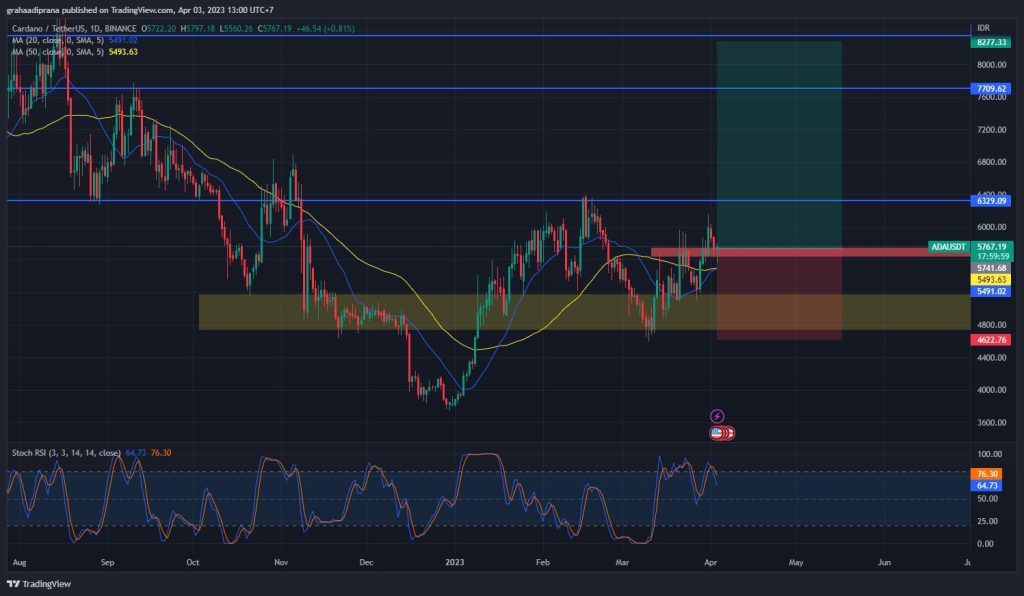1024x596 pixels.
Task: Click the 100.00 Stoch RSI axis tick
Action: [989, 454]
